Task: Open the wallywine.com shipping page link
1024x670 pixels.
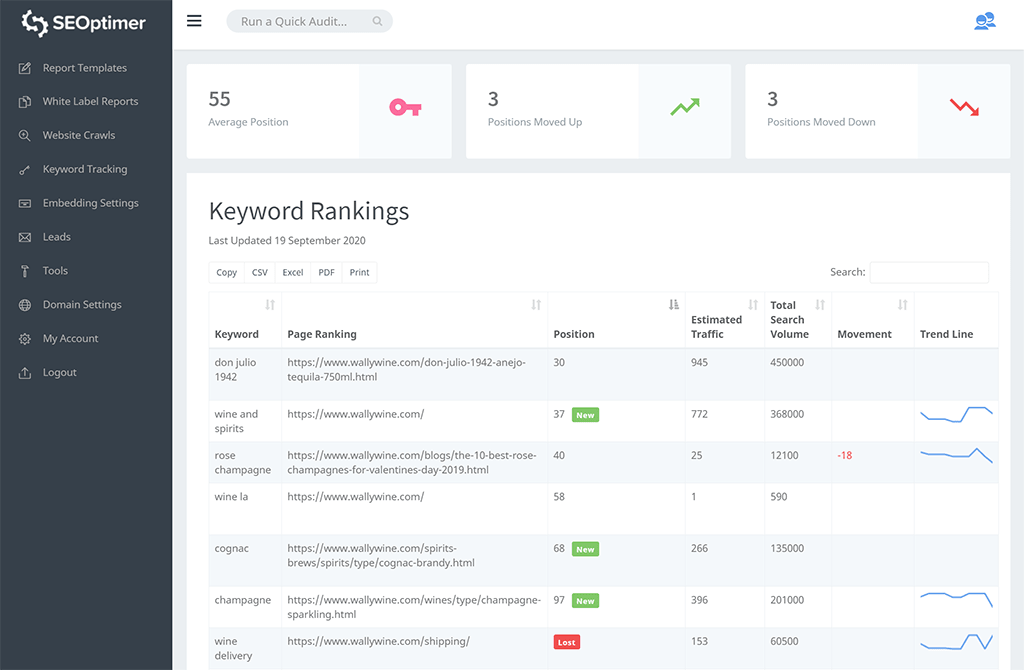Action: point(378,641)
